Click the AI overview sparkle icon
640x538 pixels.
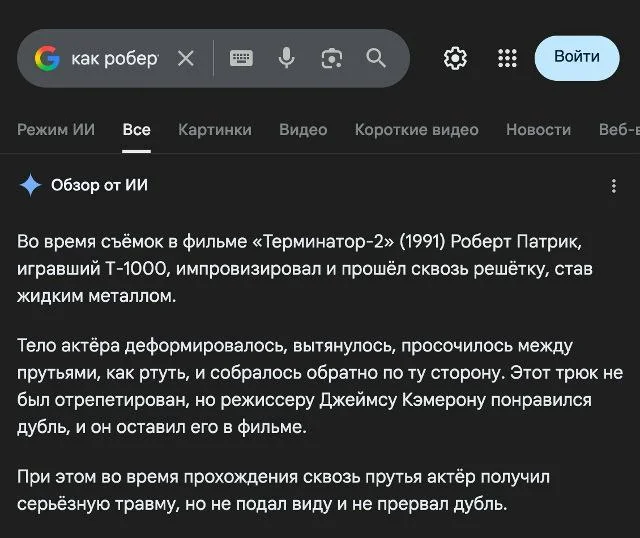(31, 185)
